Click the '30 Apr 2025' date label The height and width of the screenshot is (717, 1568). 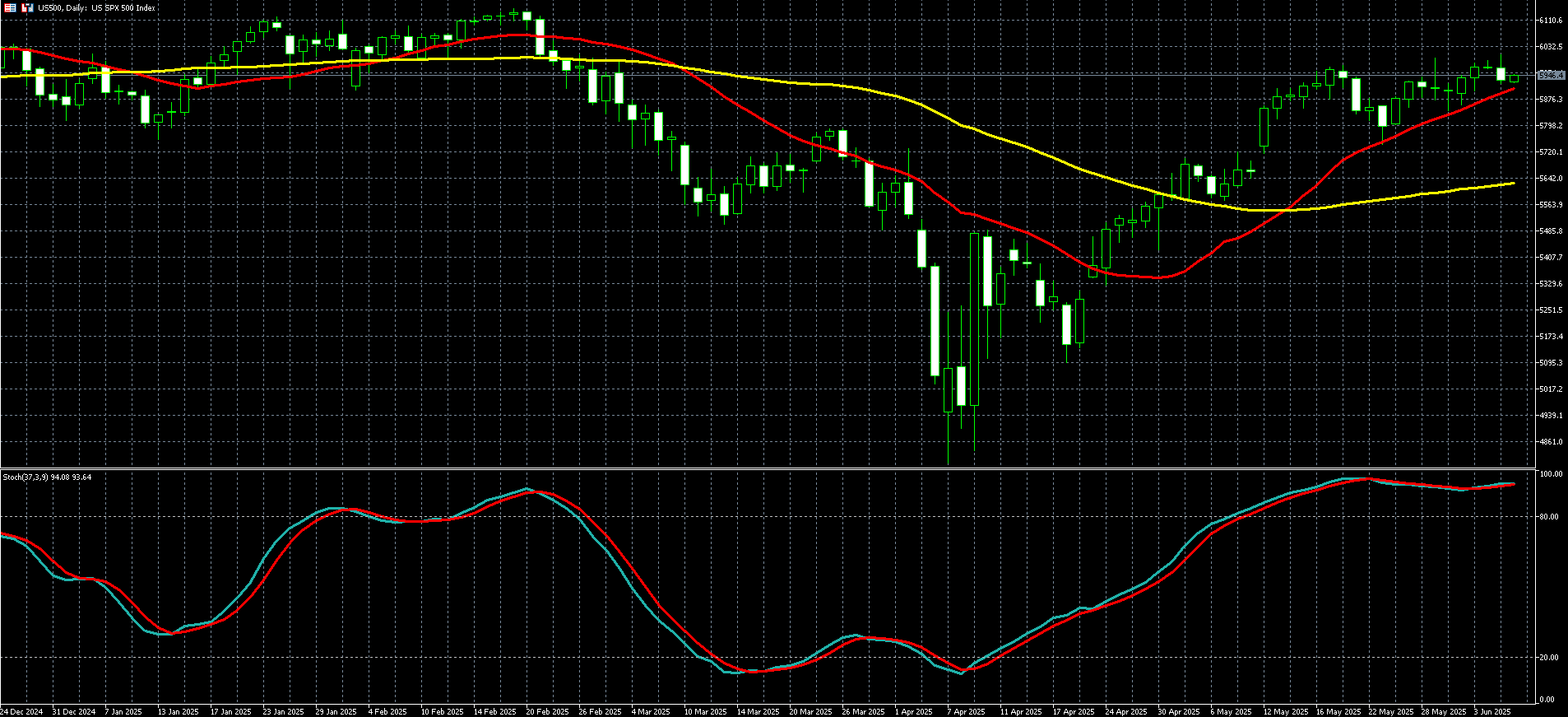pos(1179,711)
